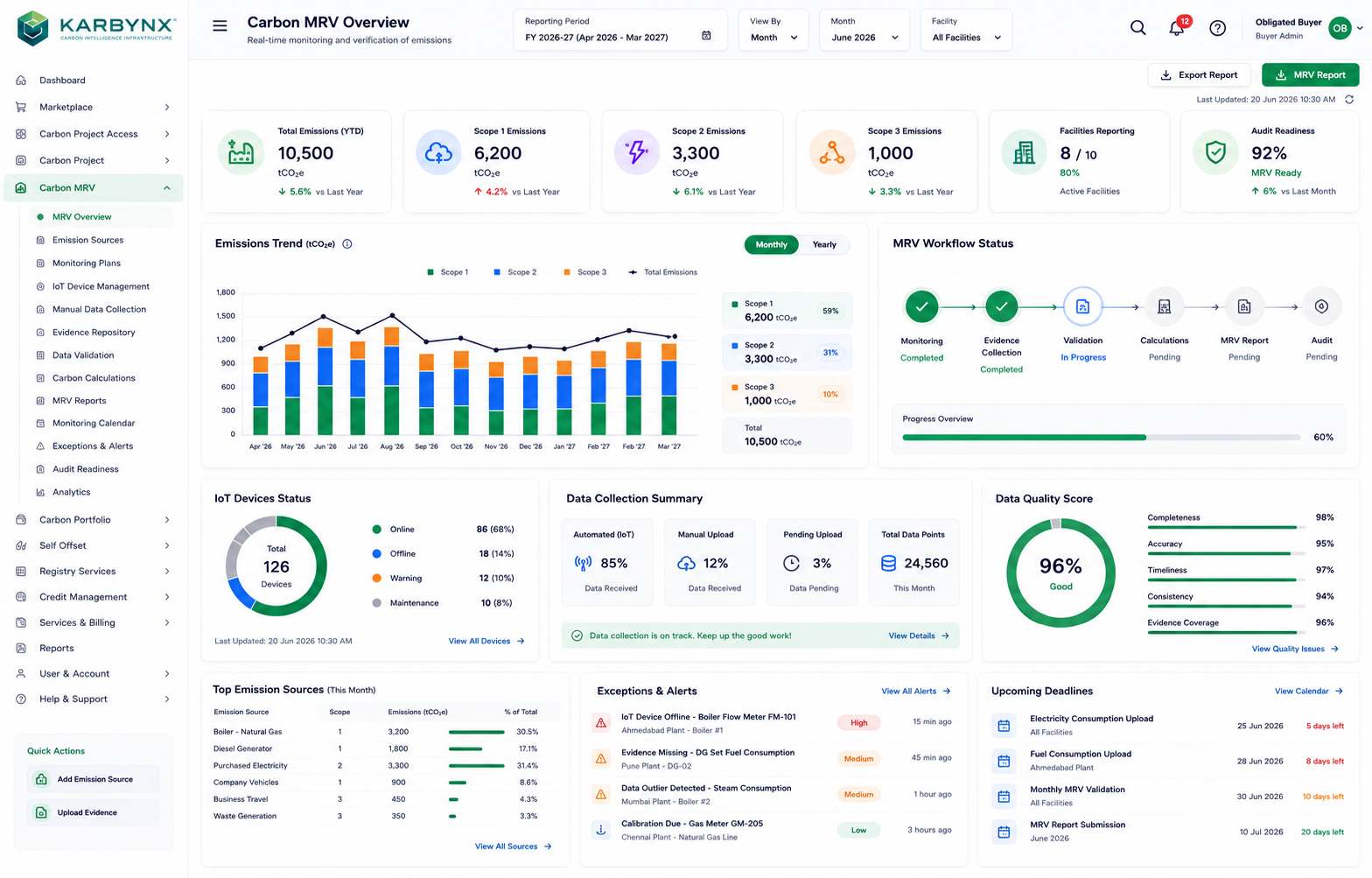
Task: Click the MRV Report workflow step icon
Action: pyautogui.click(x=1243, y=306)
